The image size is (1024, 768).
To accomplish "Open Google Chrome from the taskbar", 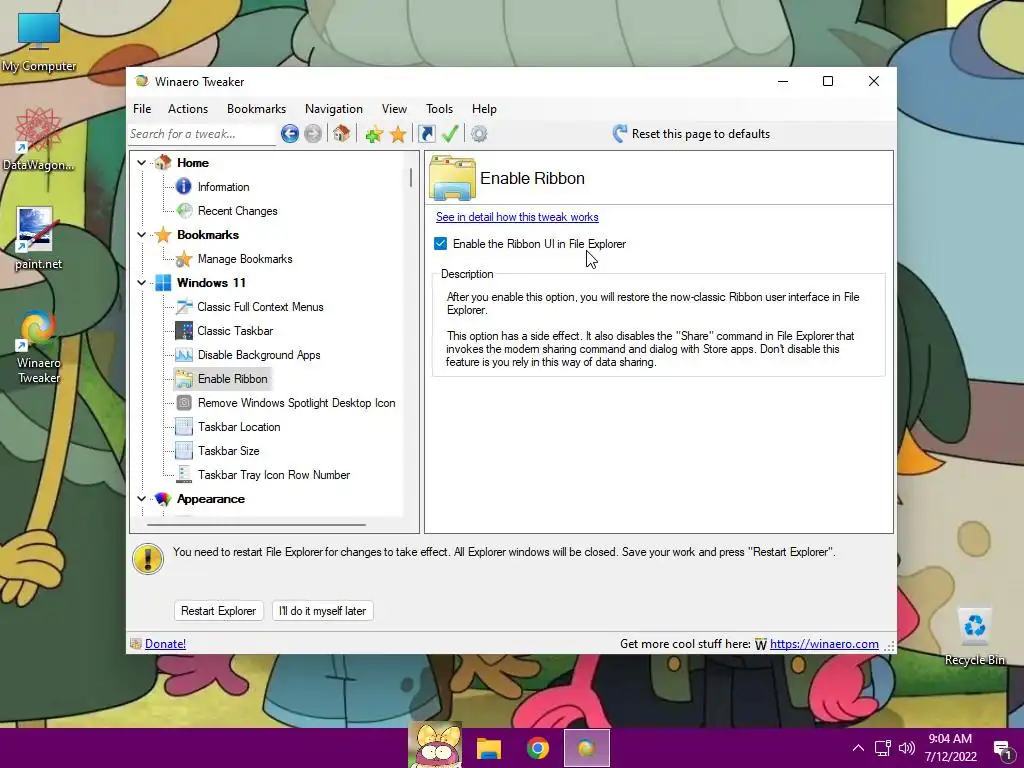I will [537, 748].
